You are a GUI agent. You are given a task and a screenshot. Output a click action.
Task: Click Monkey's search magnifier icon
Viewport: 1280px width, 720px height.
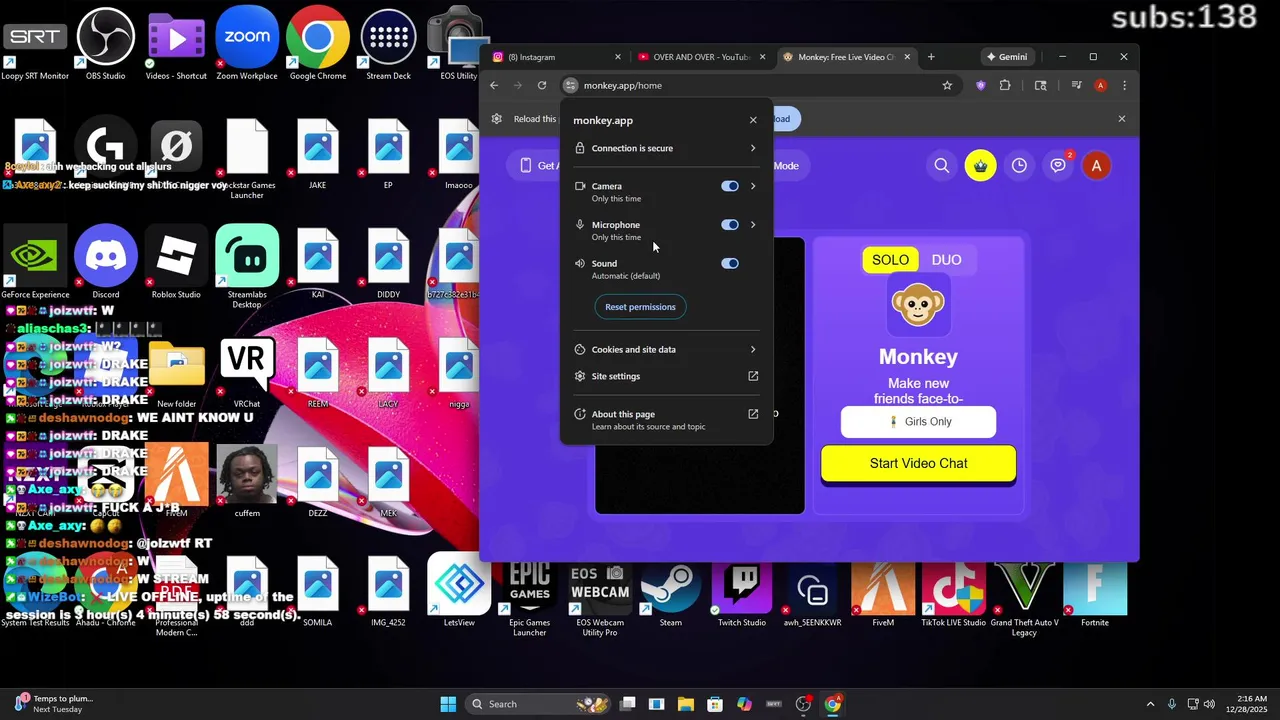pyautogui.click(x=942, y=166)
